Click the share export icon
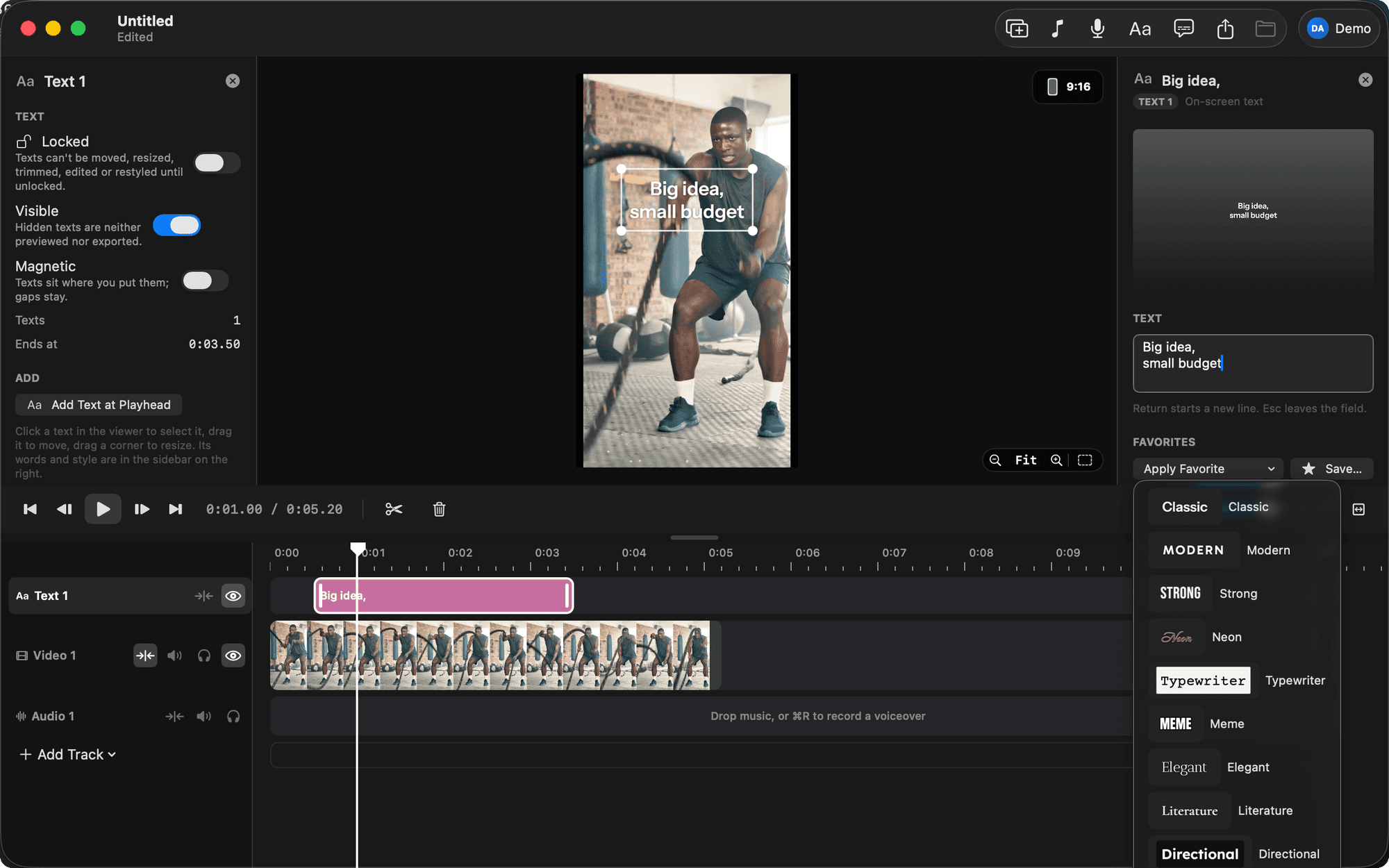Image resolution: width=1389 pixels, height=868 pixels. [x=1225, y=28]
